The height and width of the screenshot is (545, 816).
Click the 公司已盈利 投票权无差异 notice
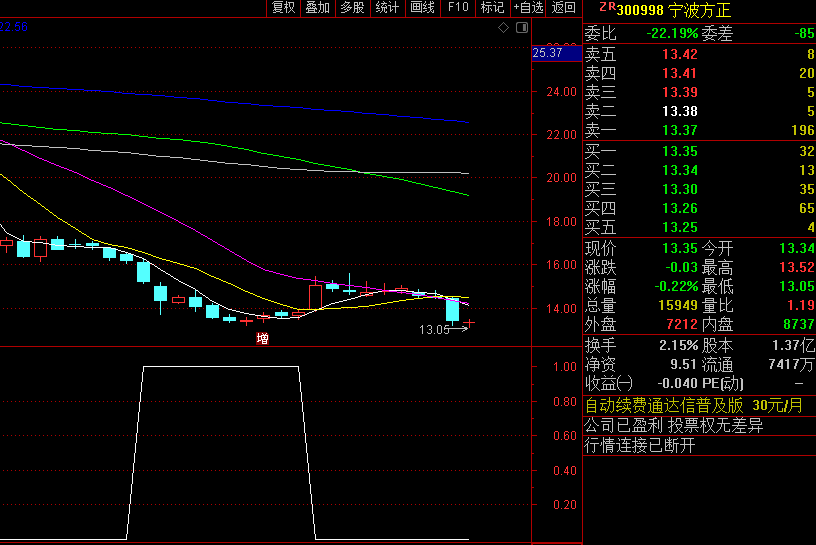pos(674,426)
